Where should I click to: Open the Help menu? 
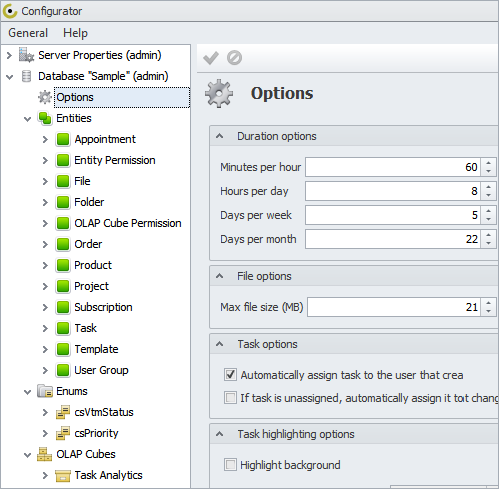click(75, 33)
